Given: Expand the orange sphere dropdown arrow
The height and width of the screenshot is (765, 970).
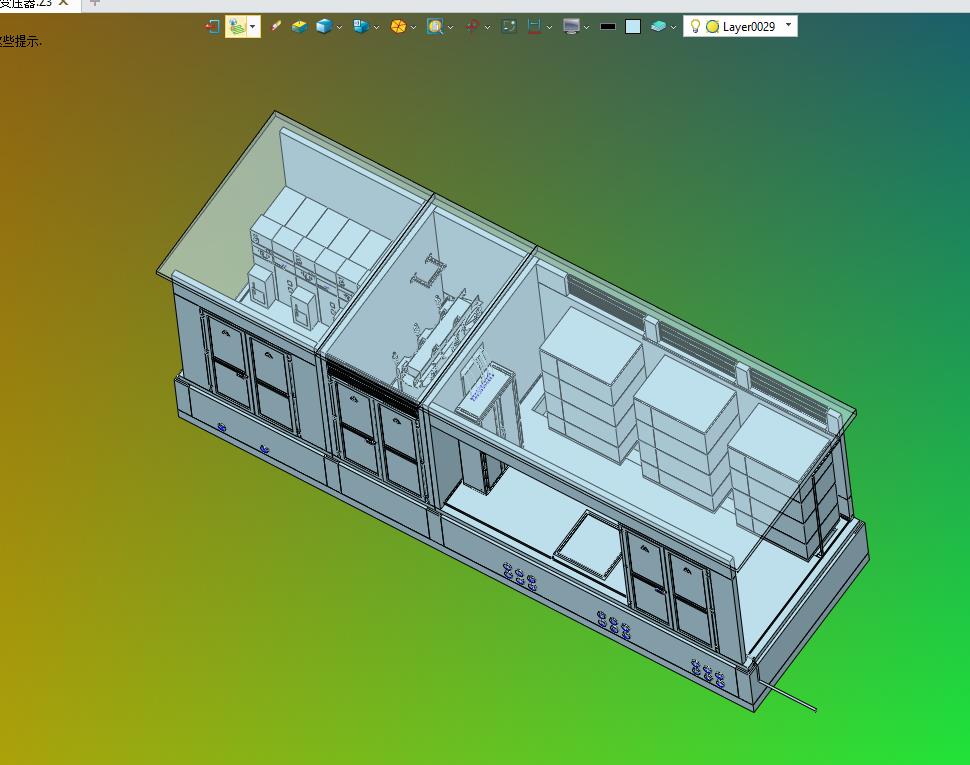Looking at the screenshot, I should (413, 27).
